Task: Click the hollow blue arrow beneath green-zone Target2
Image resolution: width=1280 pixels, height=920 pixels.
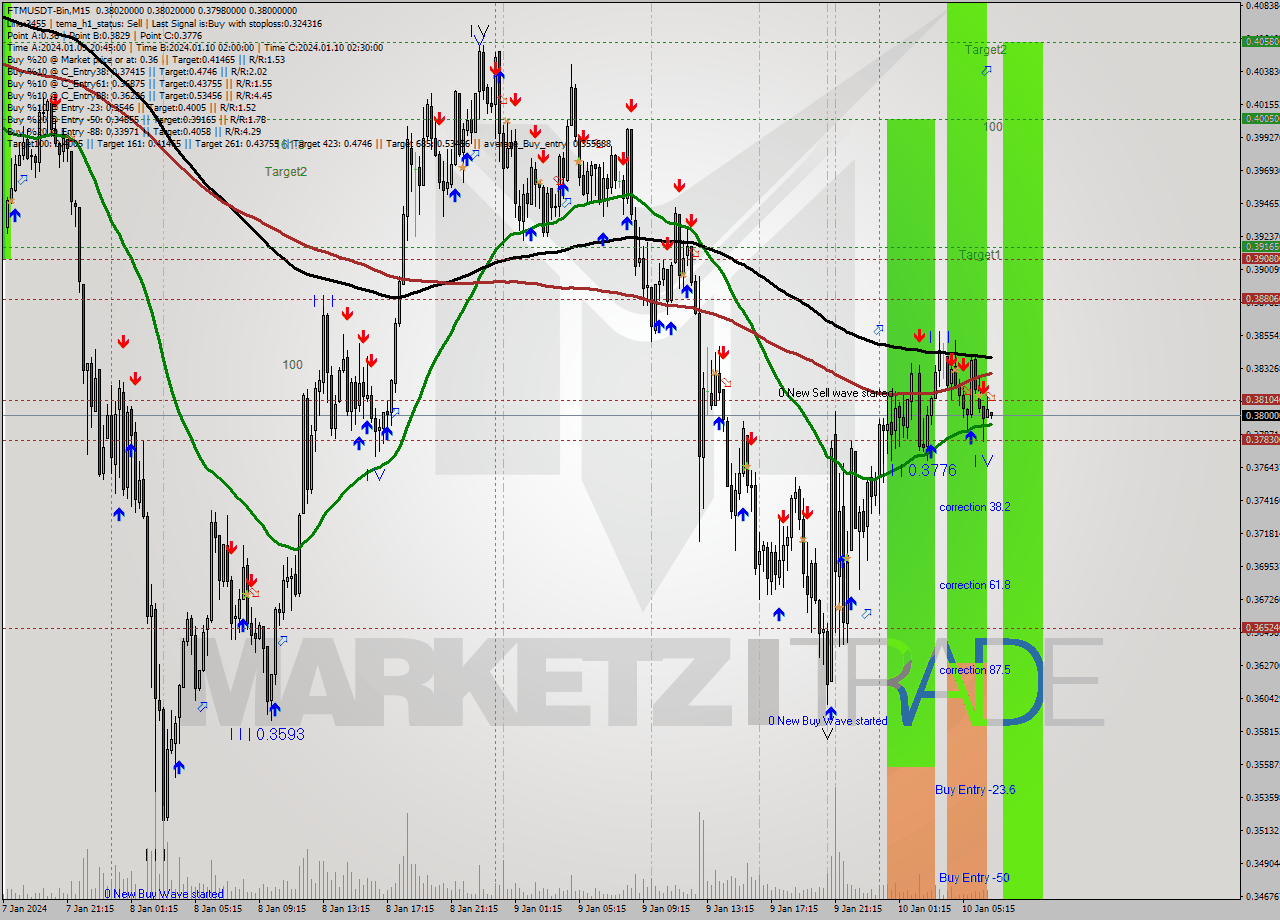Action: pyautogui.click(x=987, y=70)
